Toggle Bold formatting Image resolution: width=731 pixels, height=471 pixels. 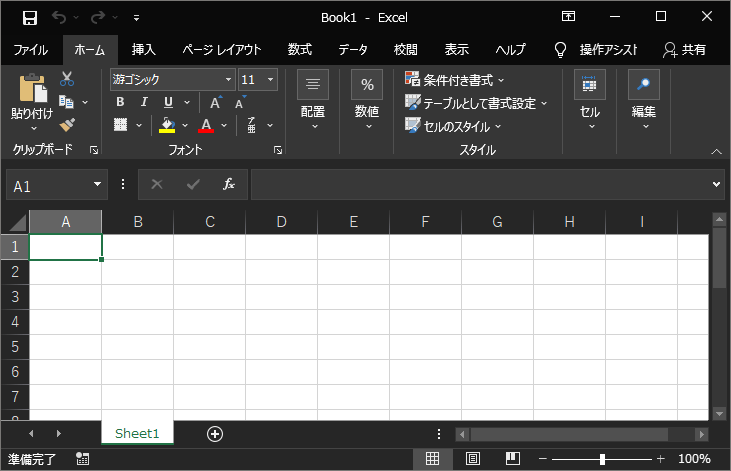pos(121,102)
